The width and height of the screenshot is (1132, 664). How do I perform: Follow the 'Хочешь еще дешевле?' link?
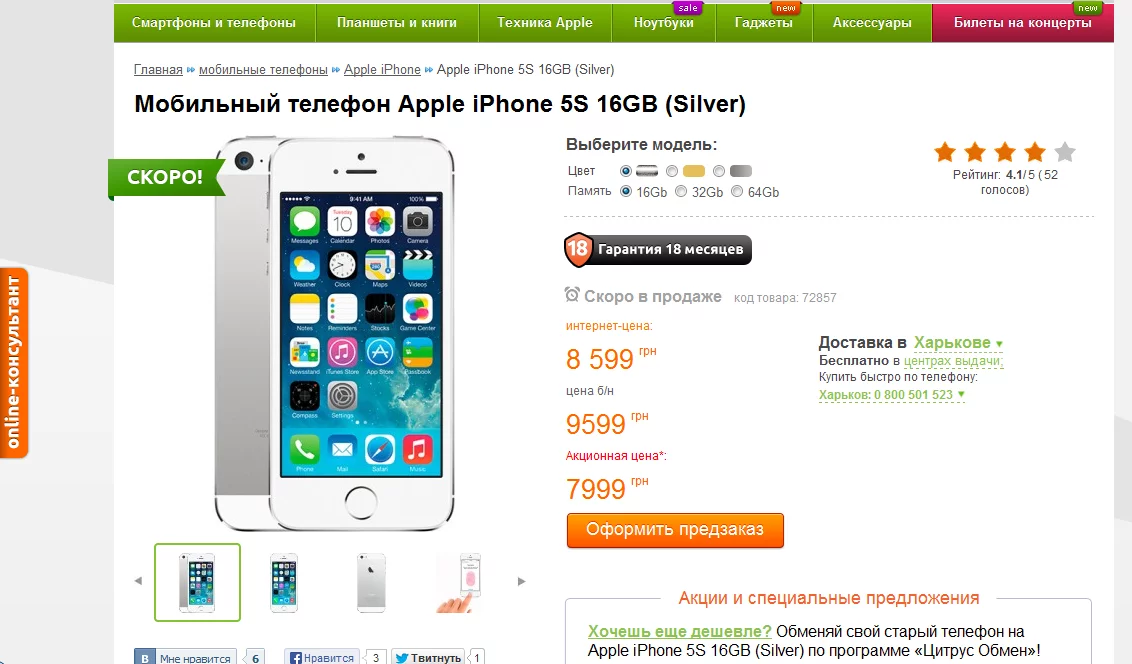679,632
